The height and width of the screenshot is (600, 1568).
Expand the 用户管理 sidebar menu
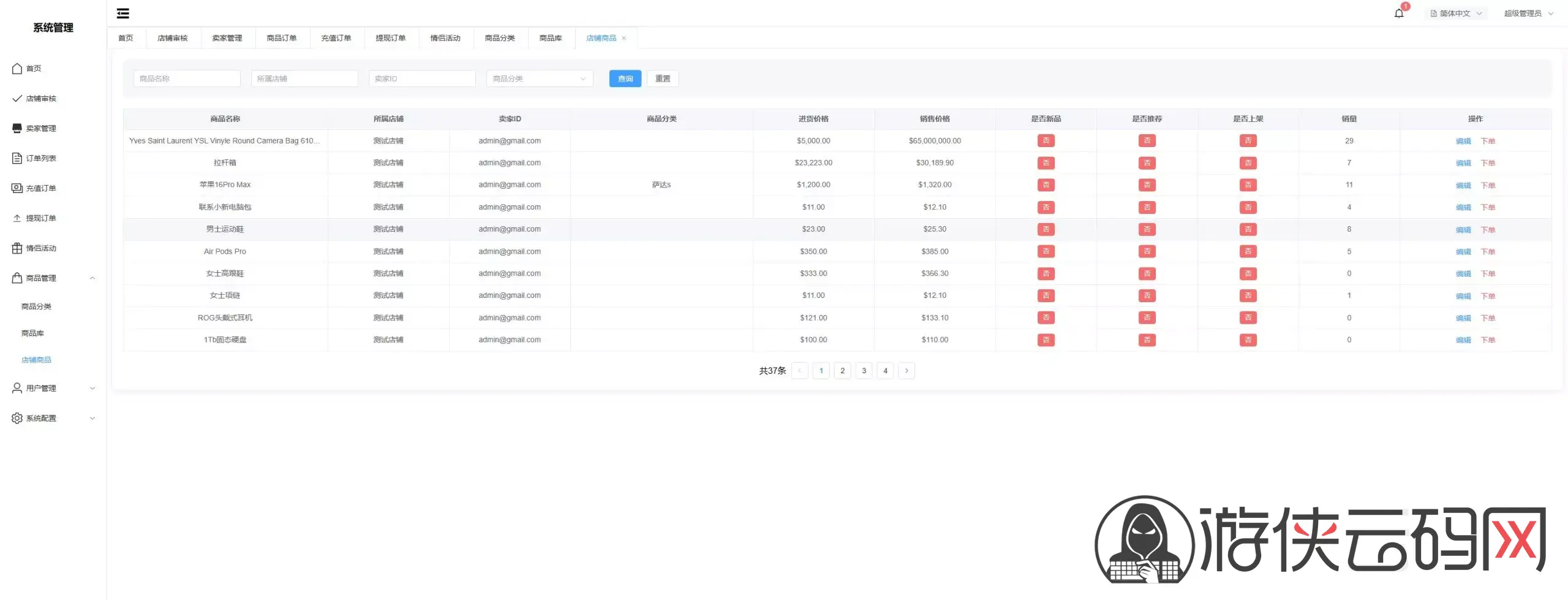[54, 388]
